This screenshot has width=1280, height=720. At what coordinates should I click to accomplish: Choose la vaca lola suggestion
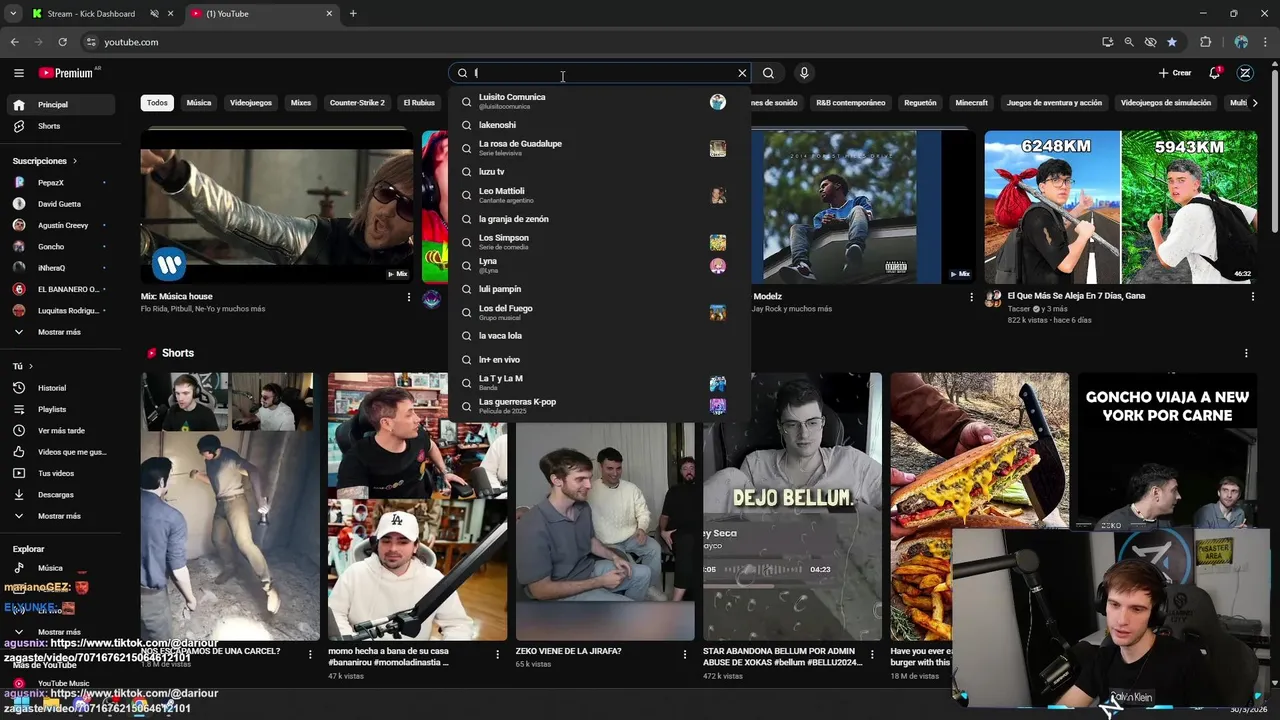click(x=600, y=336)
